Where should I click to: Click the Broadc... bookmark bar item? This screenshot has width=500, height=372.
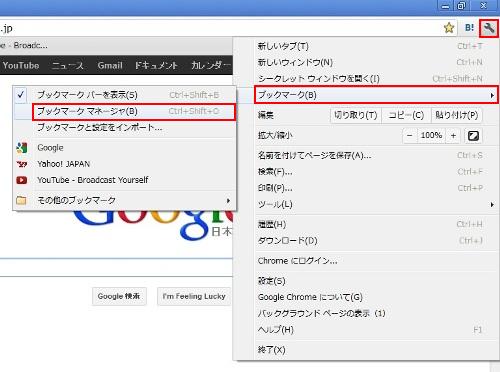(24, 45)
